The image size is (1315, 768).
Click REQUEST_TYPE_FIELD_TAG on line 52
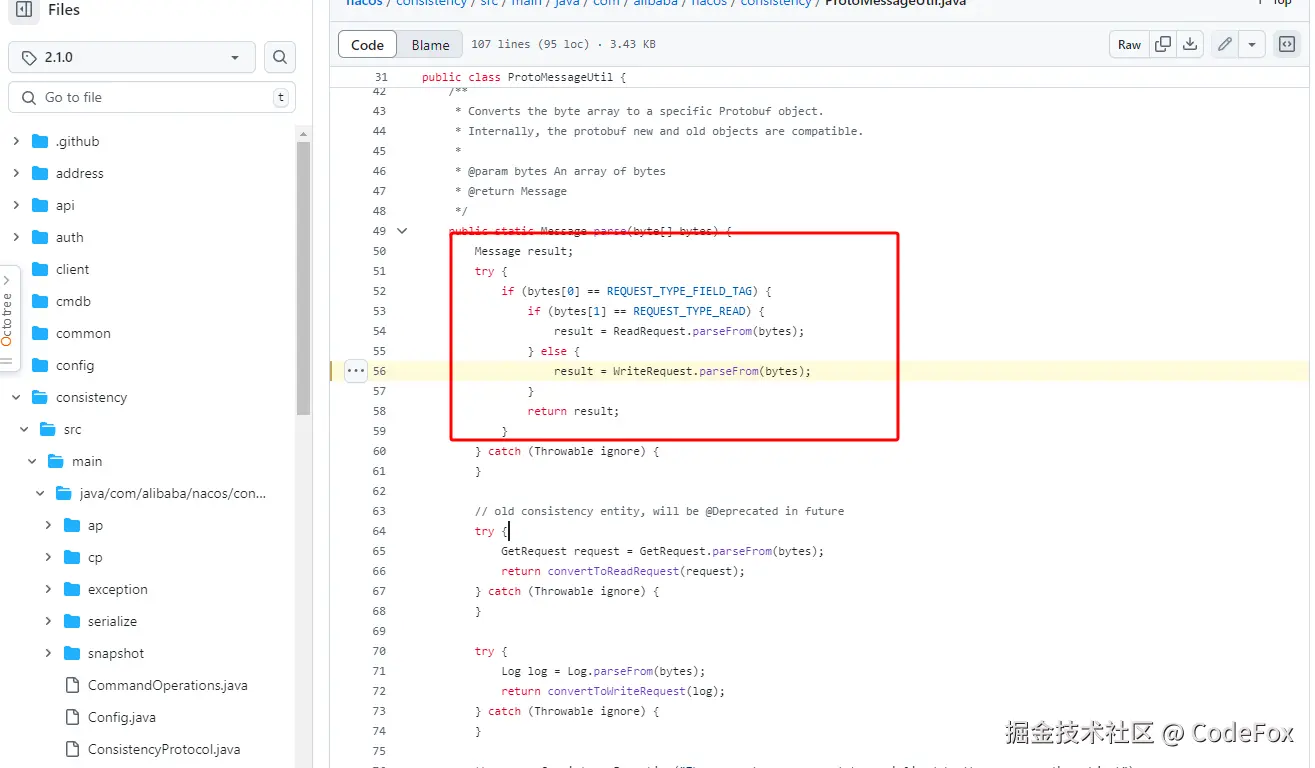point(679,291)
